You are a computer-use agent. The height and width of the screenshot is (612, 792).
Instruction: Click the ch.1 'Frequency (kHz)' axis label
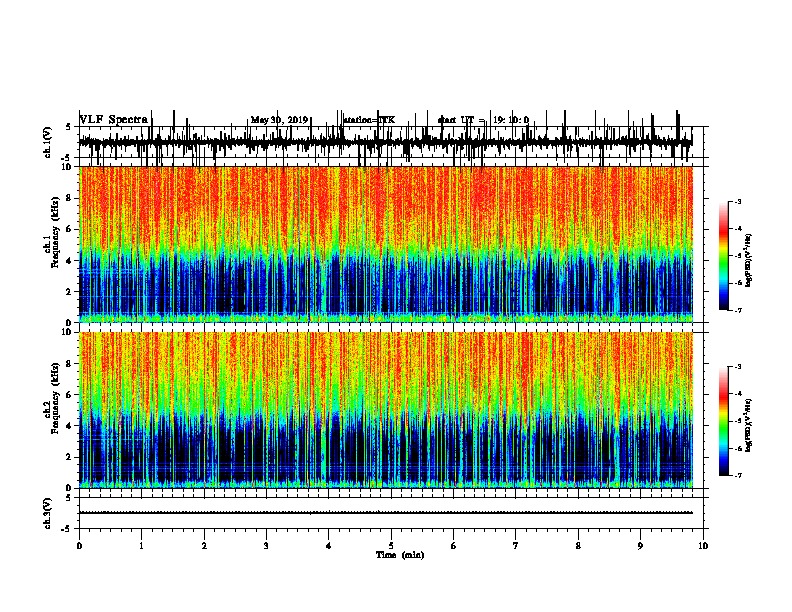pyautogui.click(x=55, y=233)
